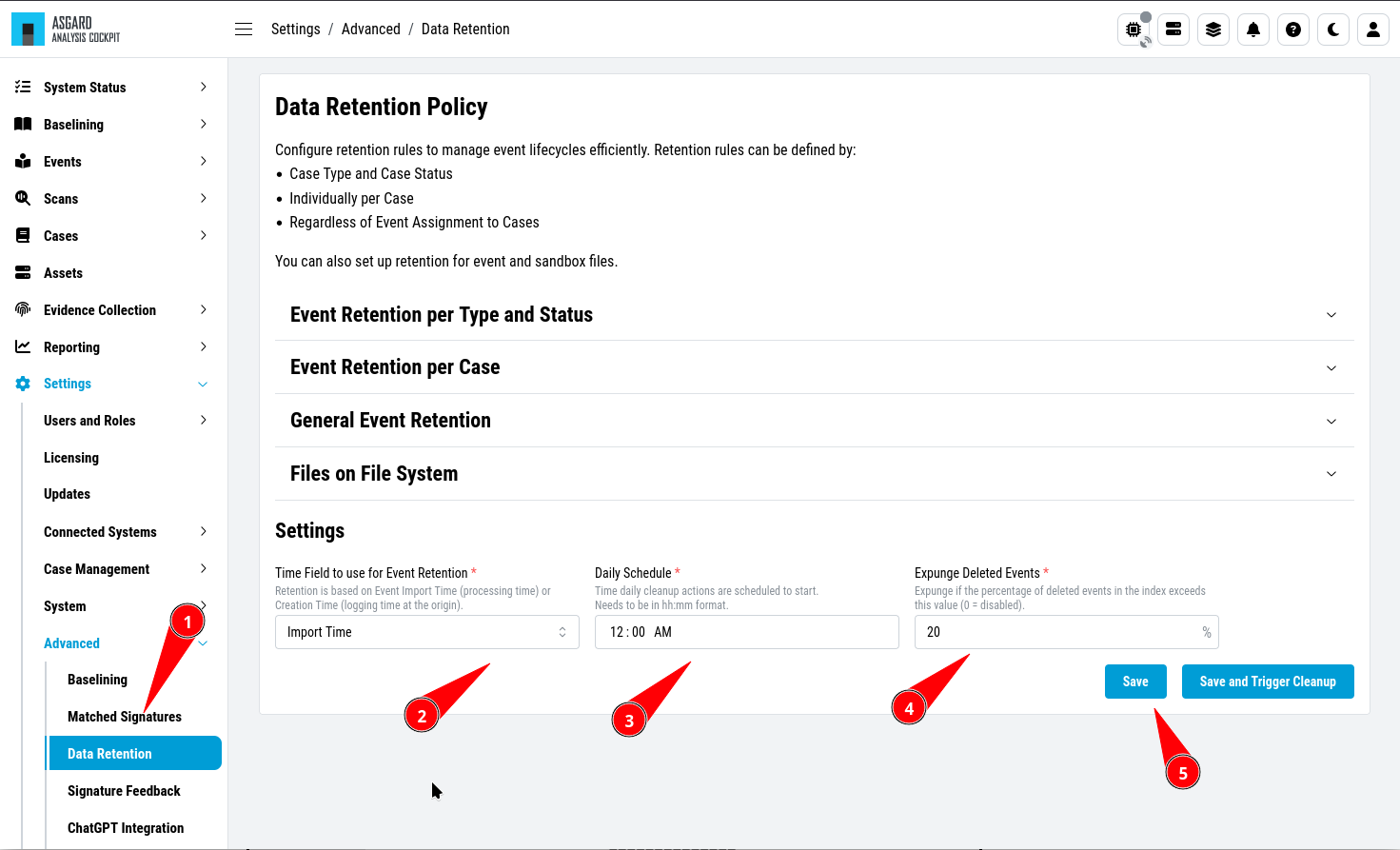Expand the Case Management chevron
The width and height of the screenshot is (1400, 850).
pos(203,568)
